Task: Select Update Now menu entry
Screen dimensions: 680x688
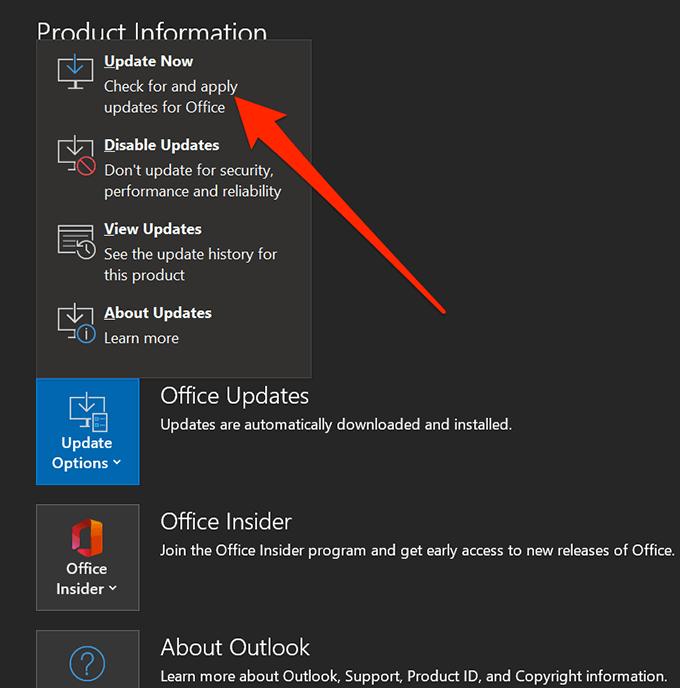Action: [x=149, y=62]
